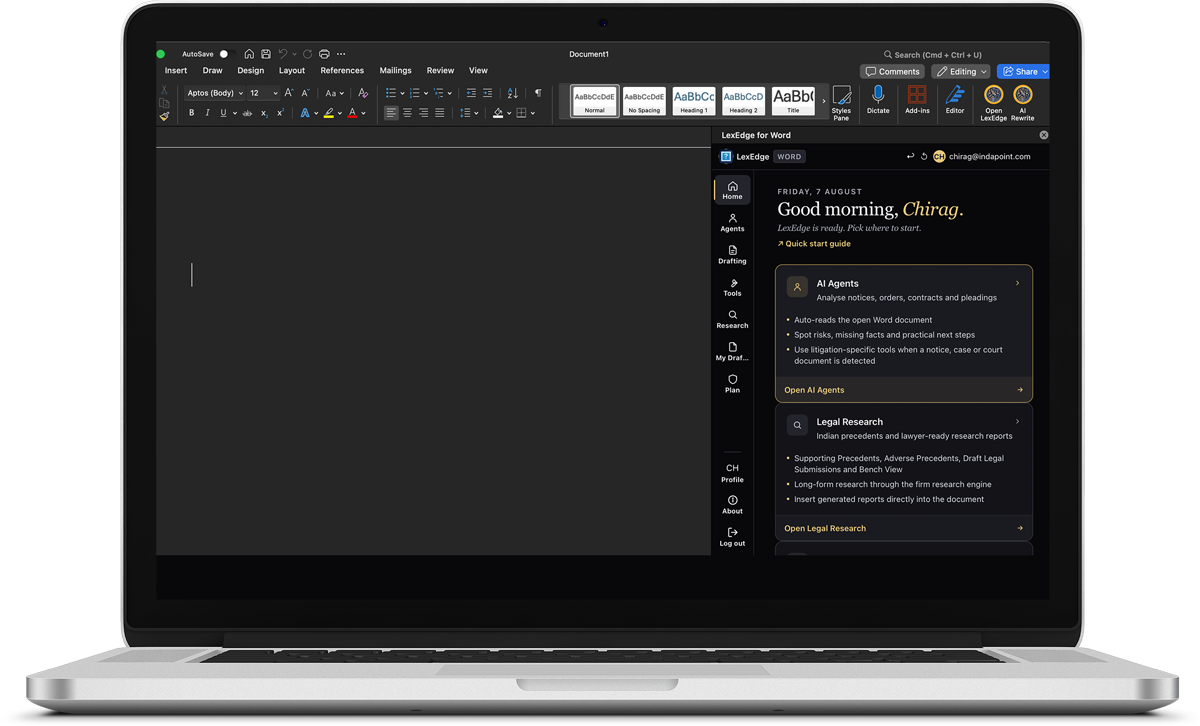Screen dimensions: 1200x726
Task: Toggle Bold formatting
Action: (191, 113)
